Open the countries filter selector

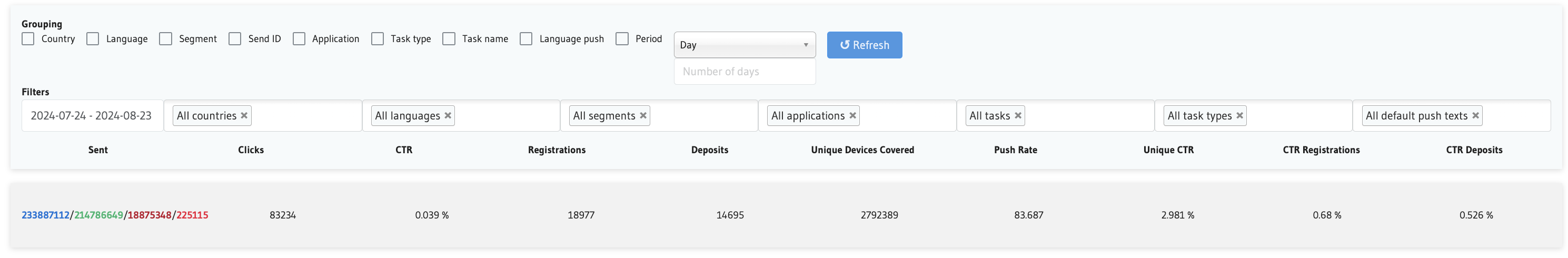point(263,116)
